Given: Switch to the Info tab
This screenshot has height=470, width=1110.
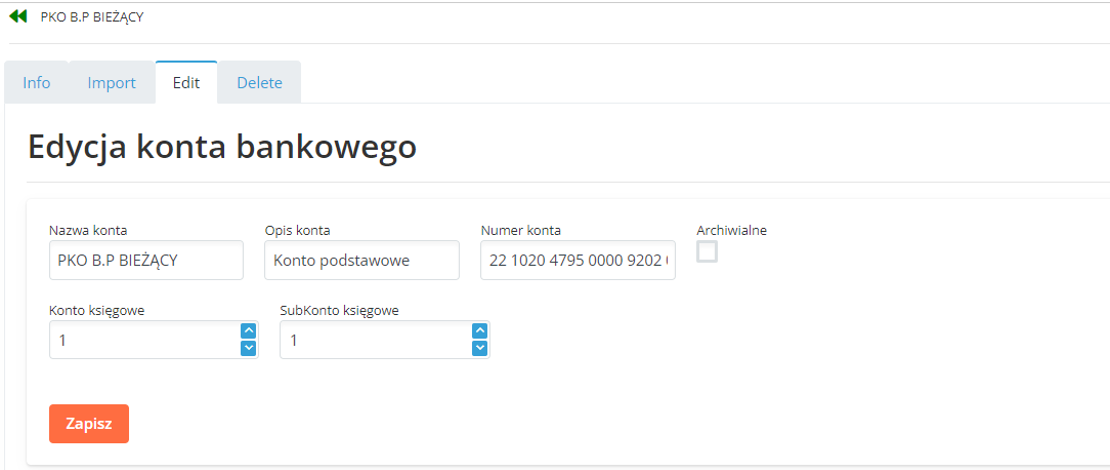Looking at the screenshot, I should tap(37, 83).
